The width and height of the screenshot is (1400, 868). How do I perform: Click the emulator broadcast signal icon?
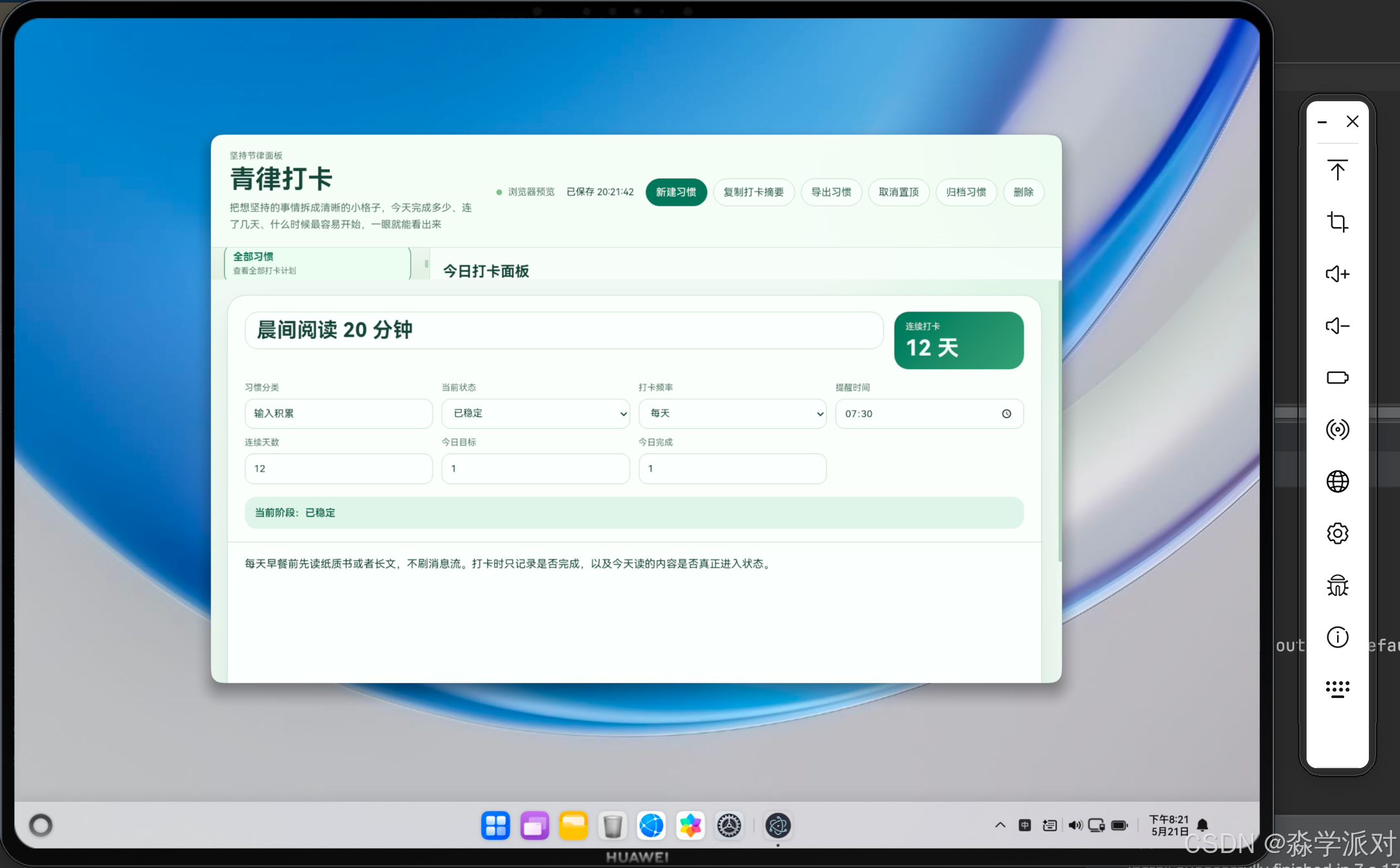pyautogui.click(x=1337, y=429)
